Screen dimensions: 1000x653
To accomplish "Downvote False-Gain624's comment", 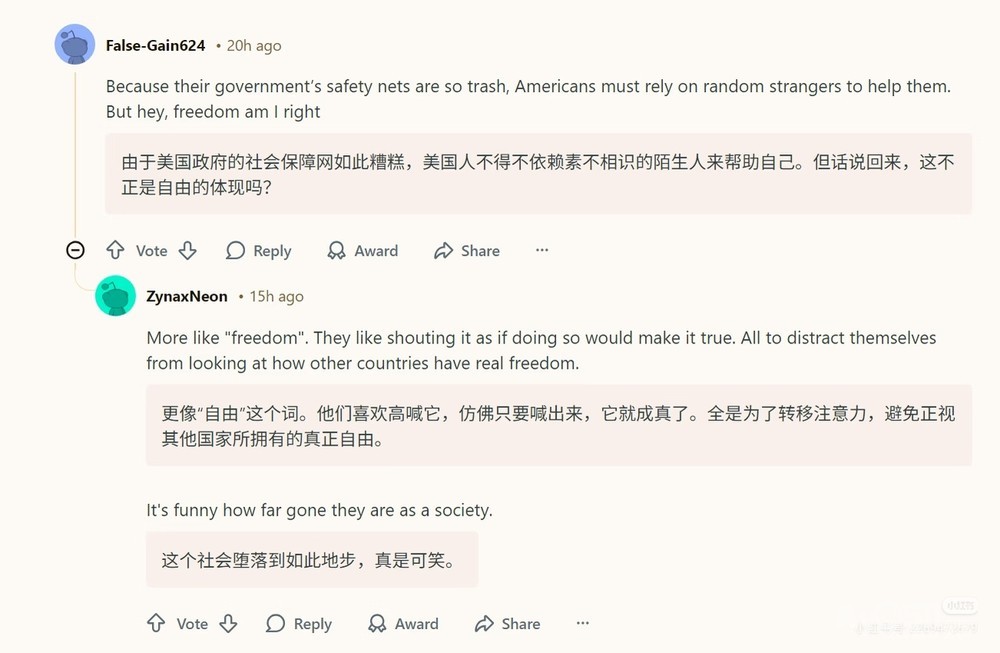I will click(187, 251).
